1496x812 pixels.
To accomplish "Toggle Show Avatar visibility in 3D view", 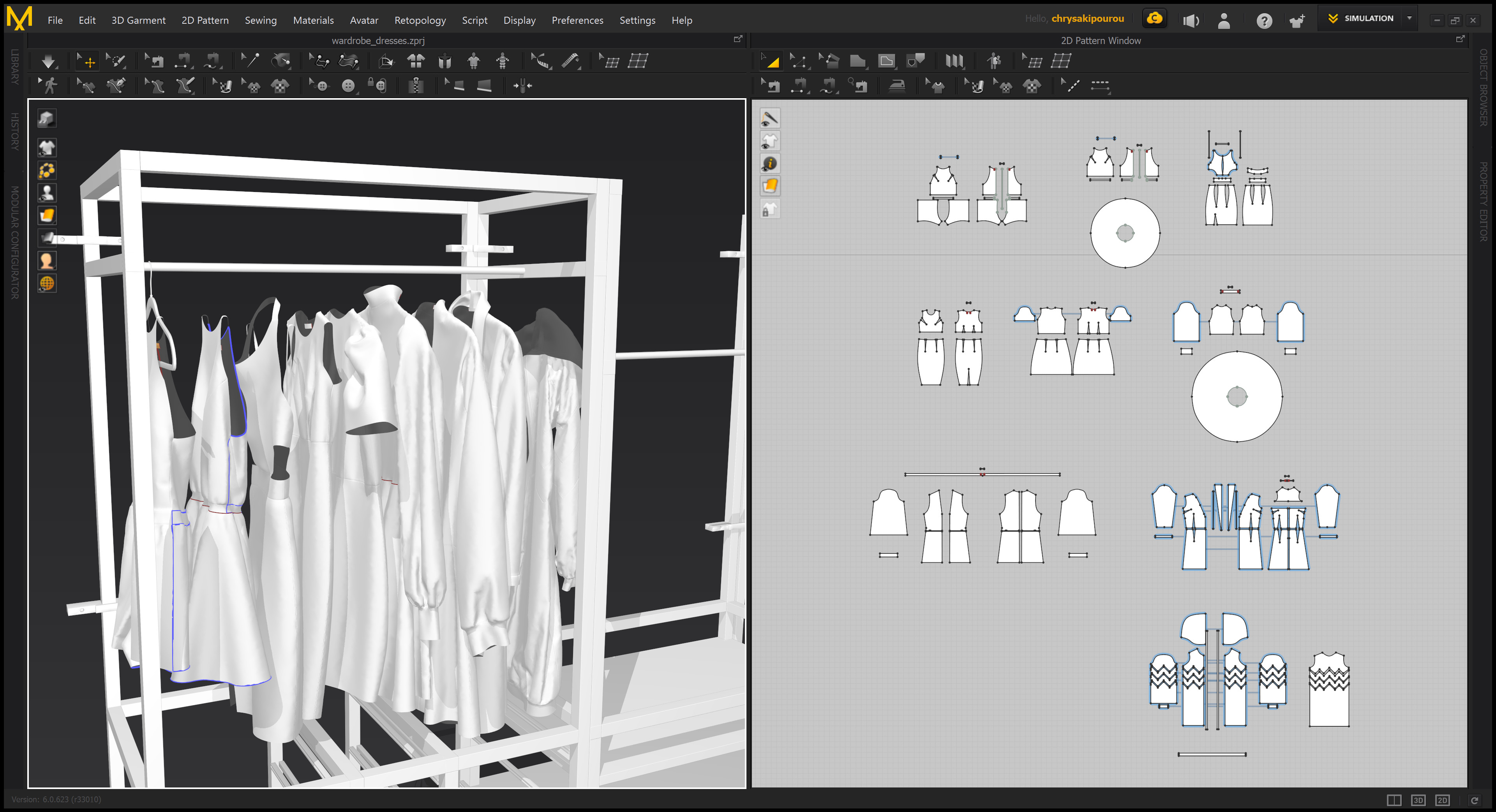I will 47,193.
